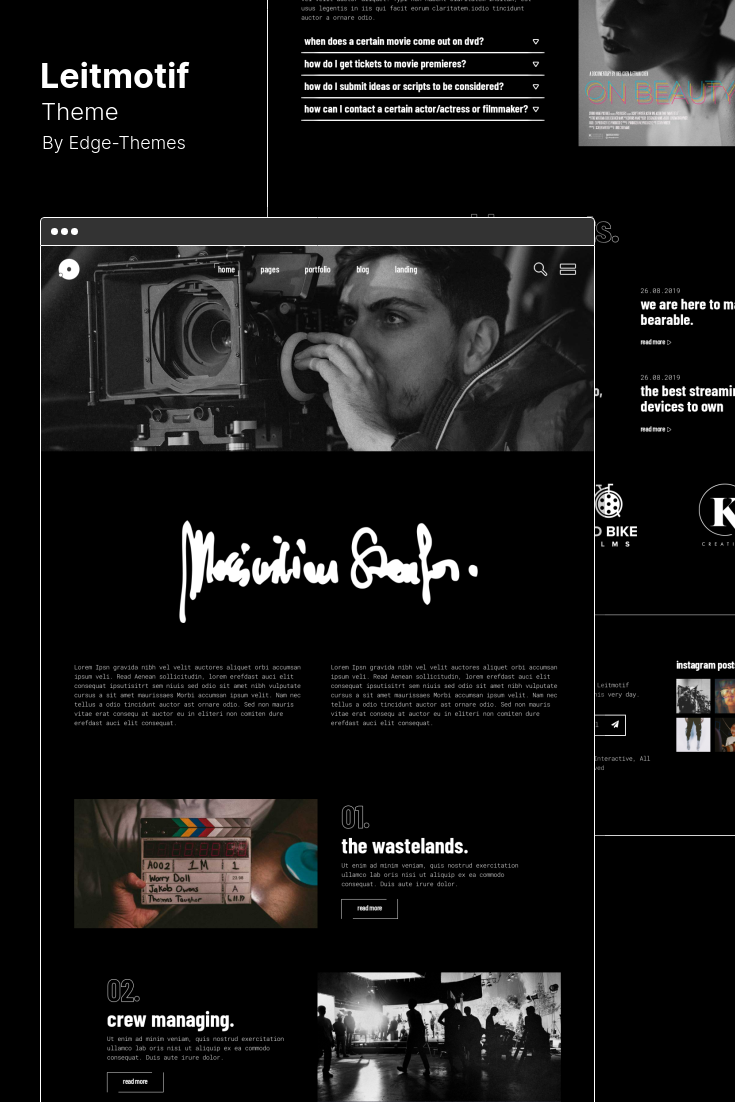
Task: Open the search magnifier icon
Action: 540,269
